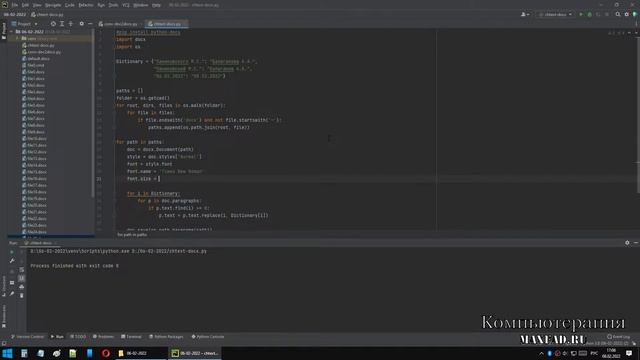Open the TODO tool window

78,337
